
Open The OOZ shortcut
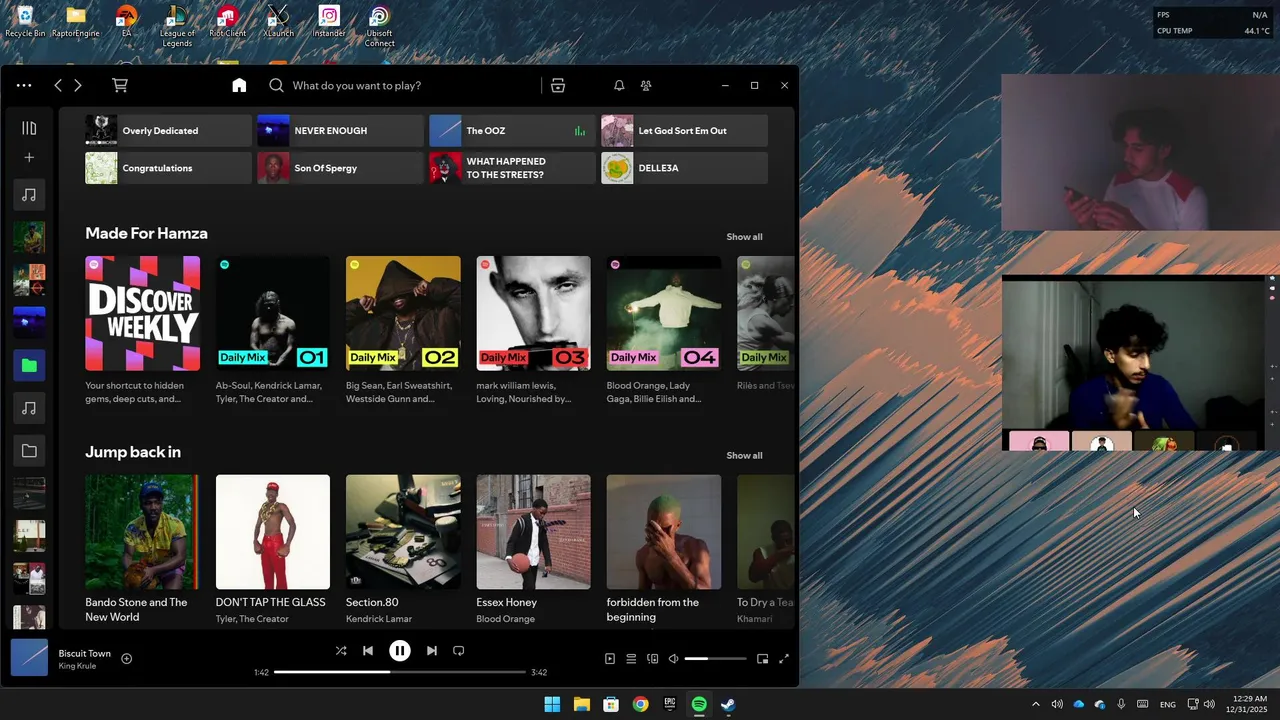point(512,131)
